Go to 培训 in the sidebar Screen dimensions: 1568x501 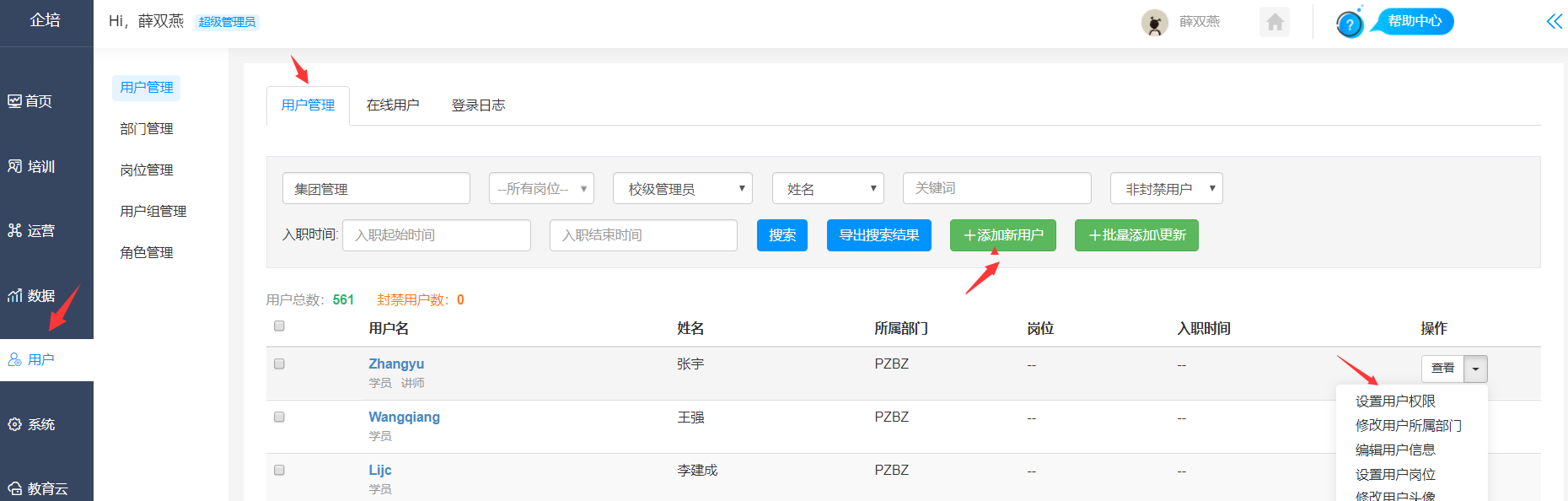pyautogui.click(x=31, y=167)
